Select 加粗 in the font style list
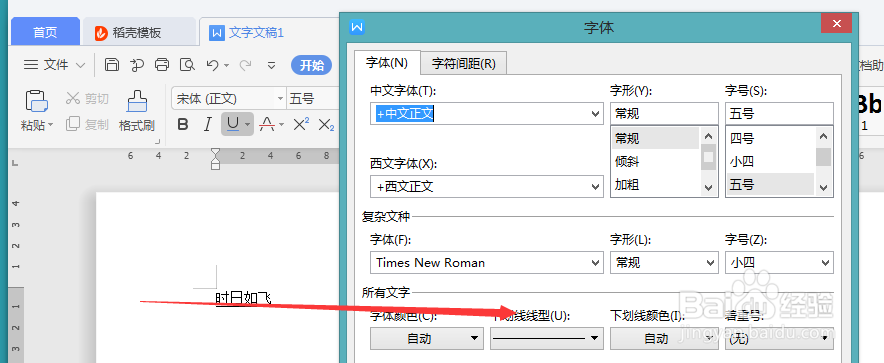Viewport: 884px width, 363px height. pyautogui.click(x=655, y=184)
